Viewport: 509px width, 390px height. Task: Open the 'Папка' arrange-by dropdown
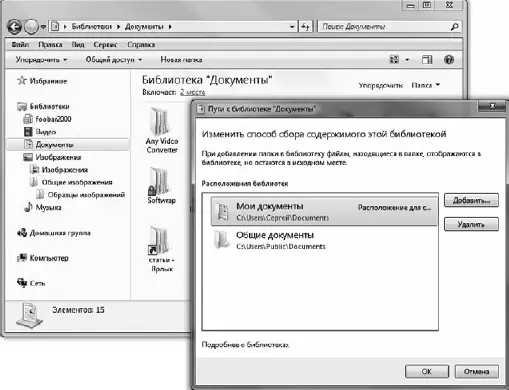pos(426,85)
